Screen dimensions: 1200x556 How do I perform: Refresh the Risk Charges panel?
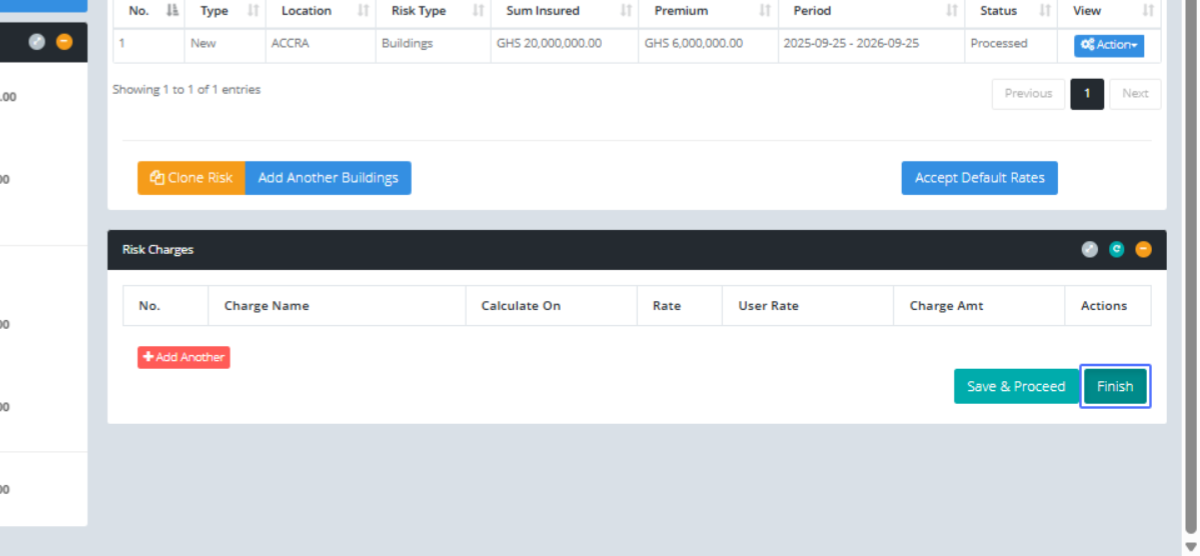1117,250
